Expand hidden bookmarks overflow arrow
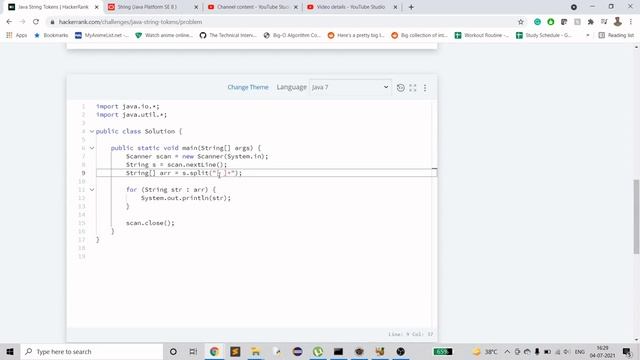This screenshot has height=360, width=640. click(x=588, y=36)
